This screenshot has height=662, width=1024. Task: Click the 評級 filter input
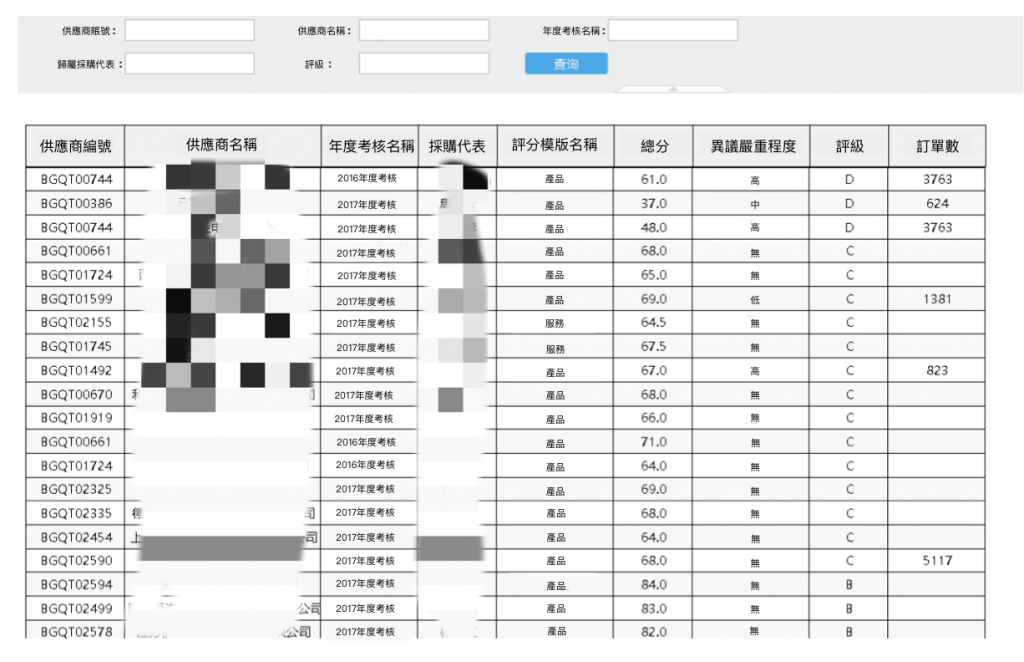(x=424, y=63)
